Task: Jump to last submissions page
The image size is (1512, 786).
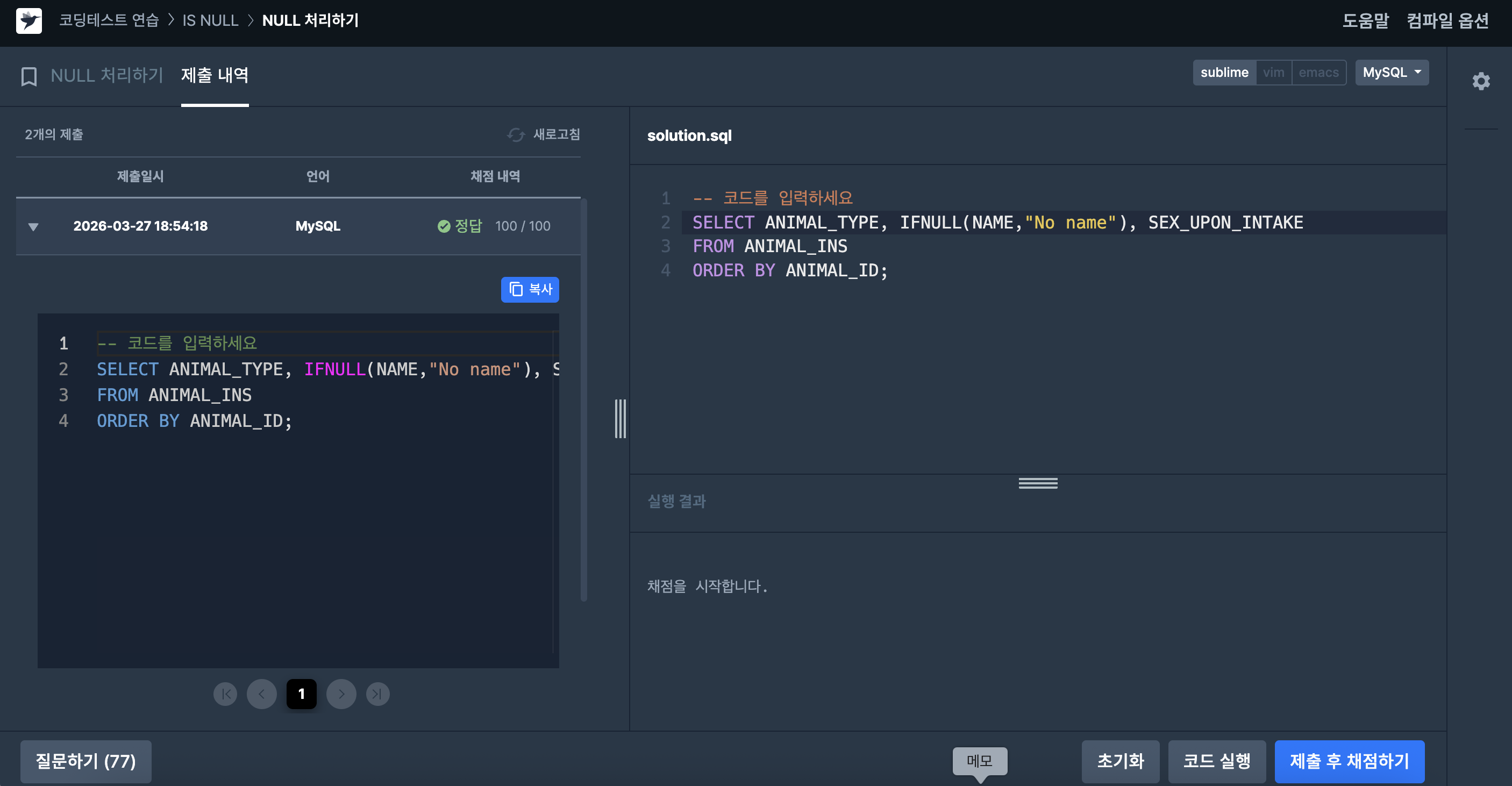Action: pos(377,694)
